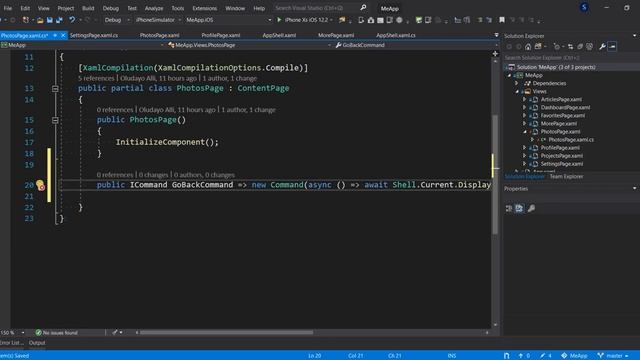
Task: Open the Error List panel tab
Action: coord(11,343)
